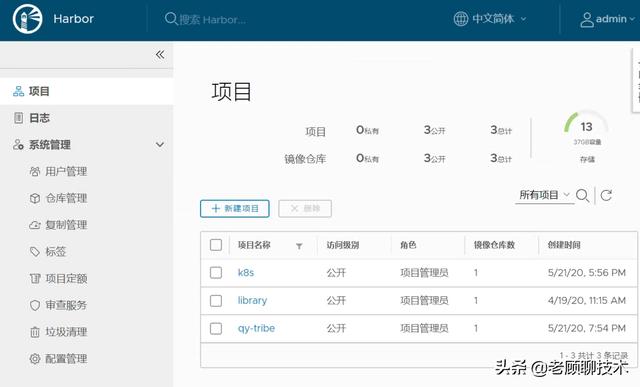
Task: Click the filter icon in 项目名称 column
Action: pos(299,246)
